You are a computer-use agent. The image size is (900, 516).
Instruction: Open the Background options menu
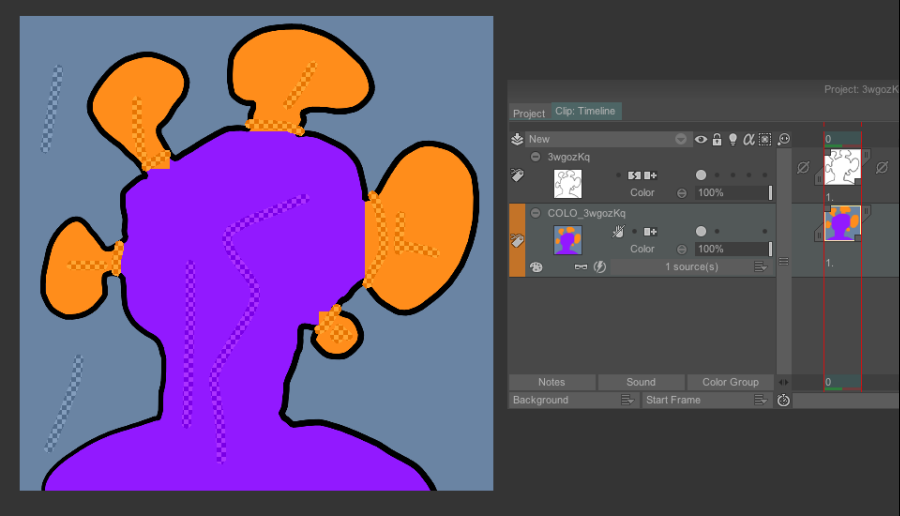coord(627,399)
